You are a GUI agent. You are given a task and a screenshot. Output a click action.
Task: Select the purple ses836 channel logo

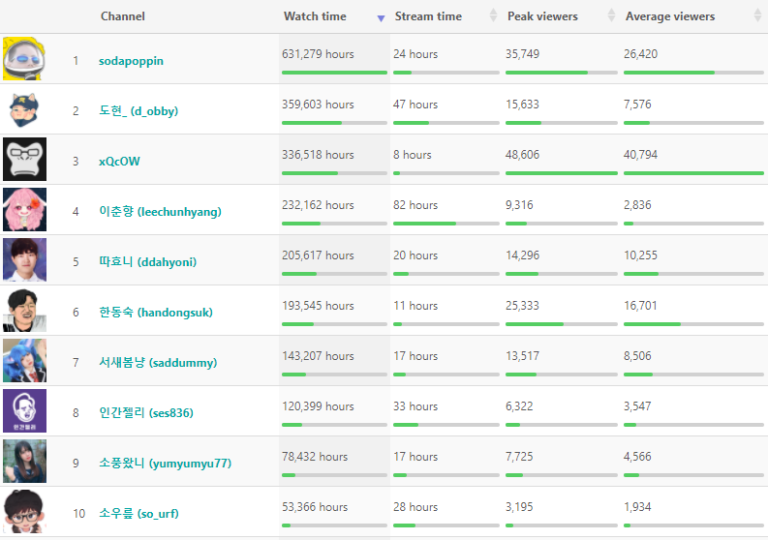(23, 411)
